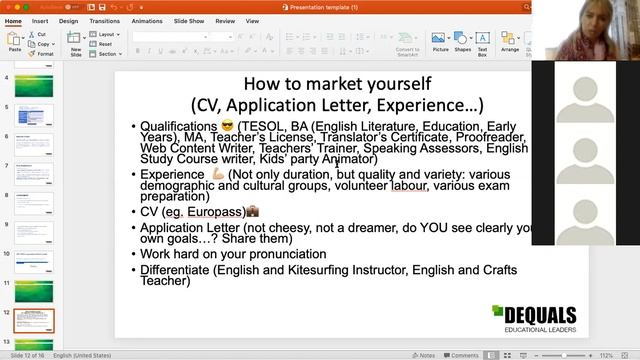Expand the Picture dropdown arrow
This screenshot has width=640, height=360.
pyautogui.click(x=449, y=38)
